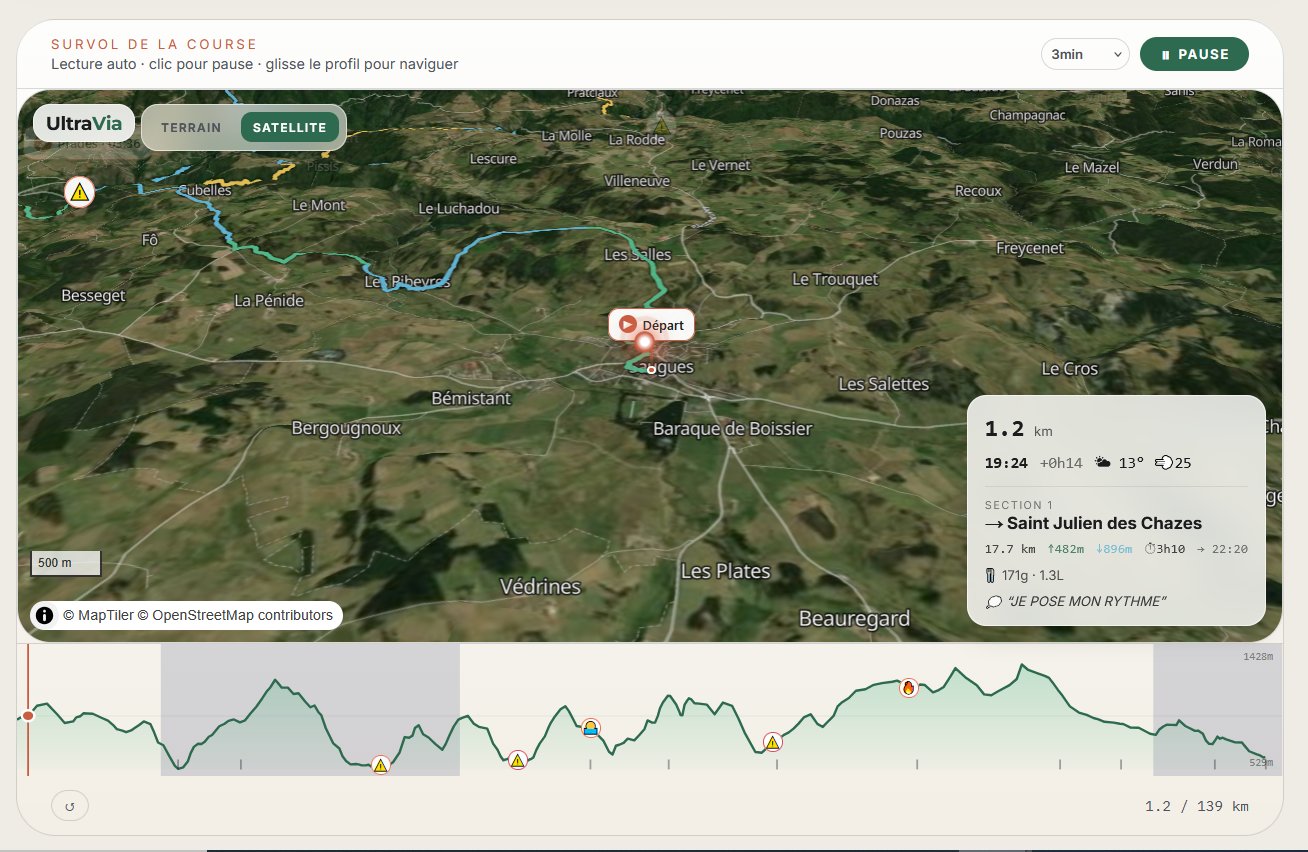Open the map attribution info icon
The height and width of the screenshot is (852, 1308).
coord(45,615)
